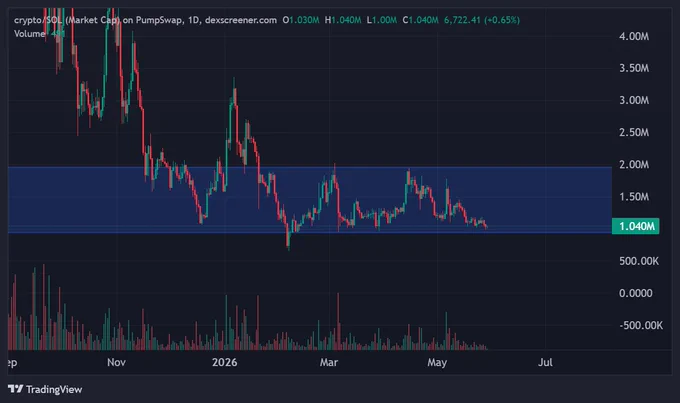Click the high value H1.040M
The image size is (680, 403).
(343, 20)
